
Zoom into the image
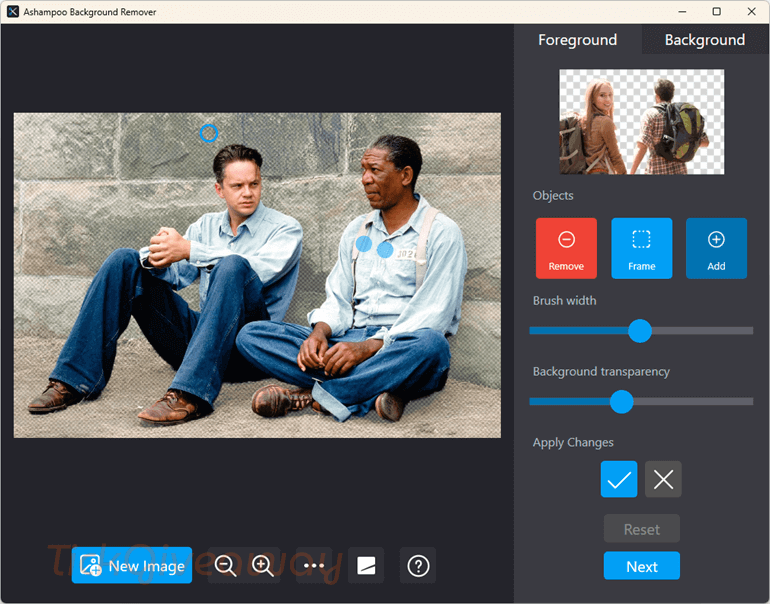pyautogui.click(x=263, y=565)
